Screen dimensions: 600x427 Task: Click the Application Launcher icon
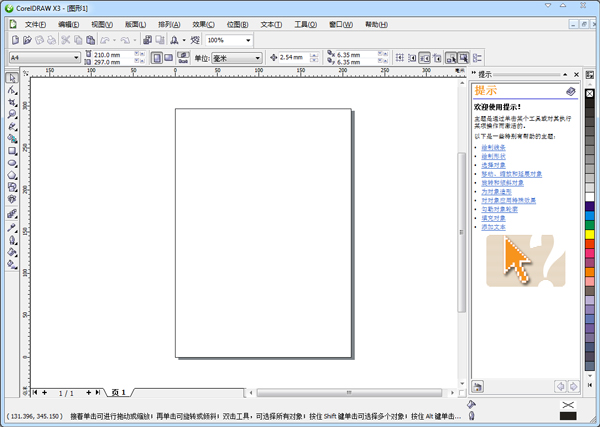pyautogui.click(x=174, y=40)
